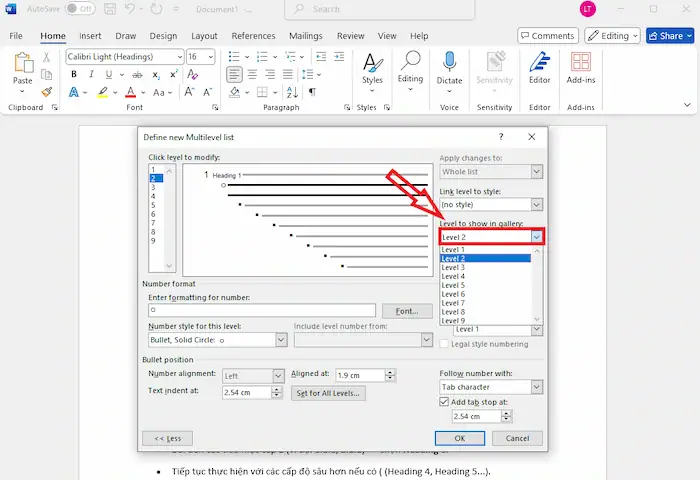The image size is (700, 480).
Task: Apply Bold formatting from the ribbon
Action: 74,75
